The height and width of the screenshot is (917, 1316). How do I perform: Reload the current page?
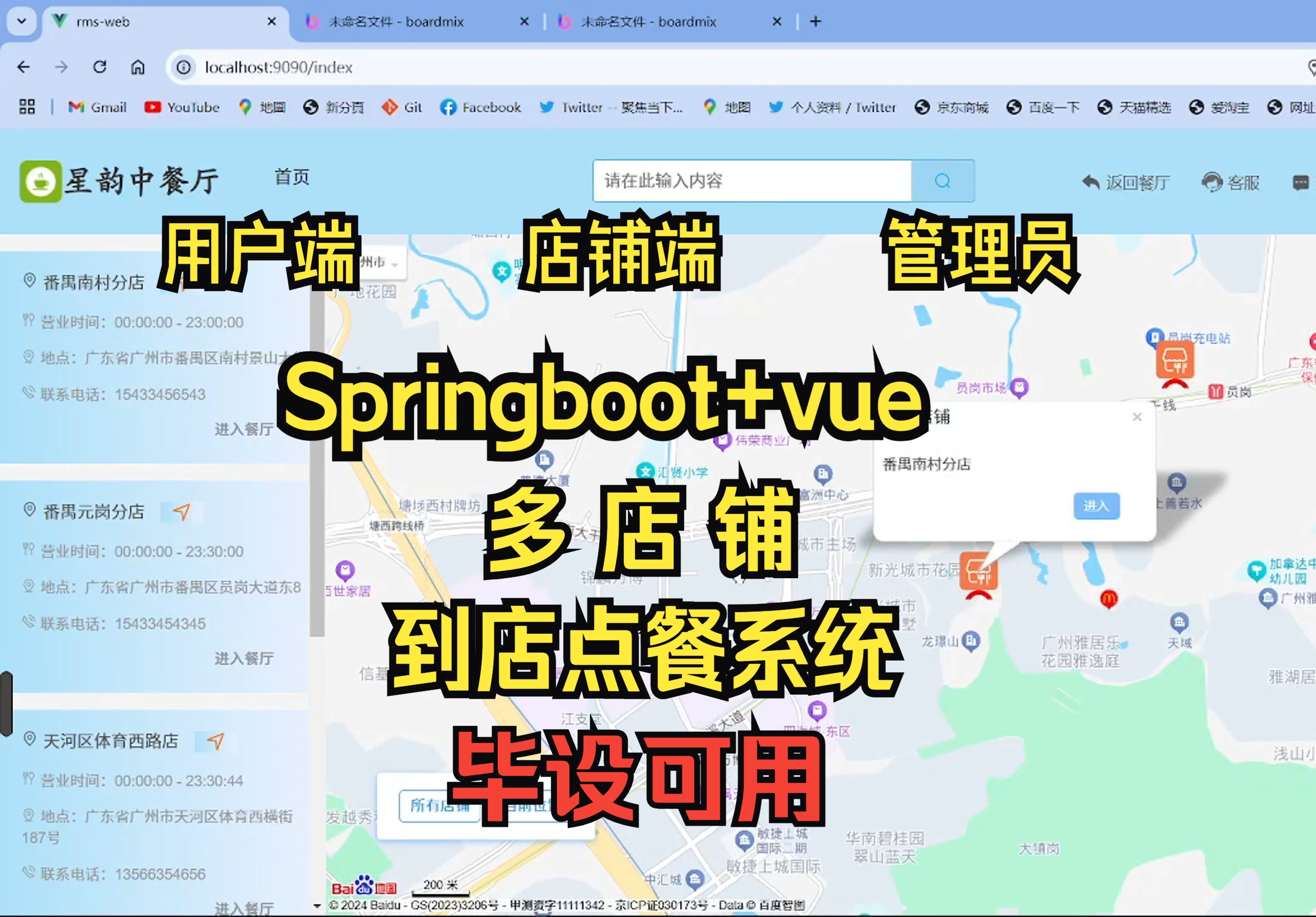(x=100, y=67)
